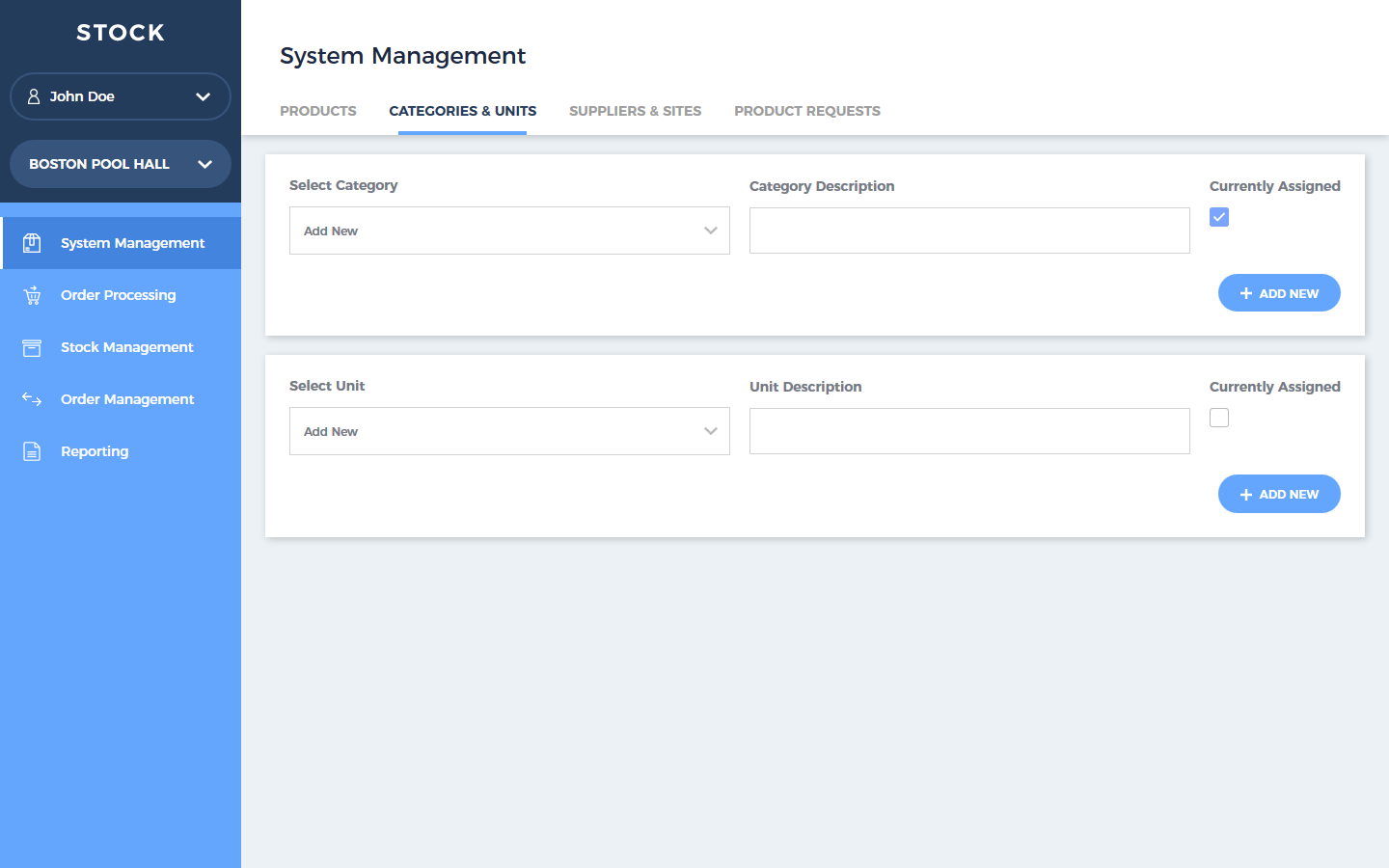Focus the Unit Description text field
Image resolution: width=1389 pixels, height=868 pixels.
[x=969, y=431]
